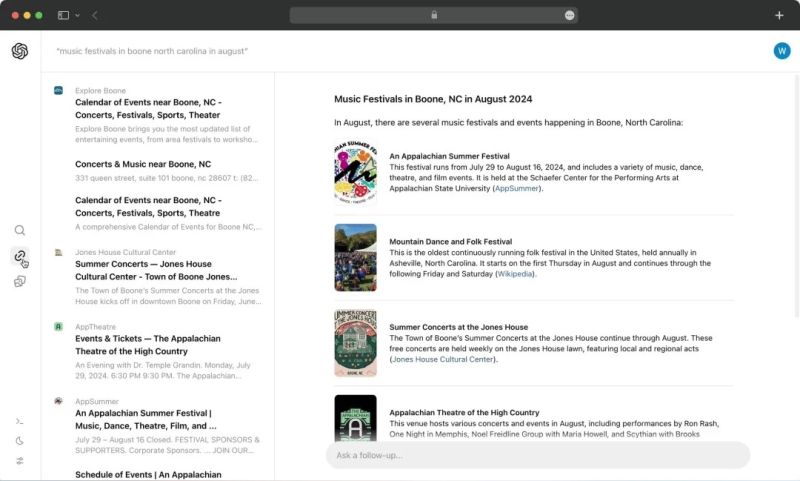Follow the Jones House Cultural Center link
The height and width of the screenshot is (481, 800).
coord(442,359)
